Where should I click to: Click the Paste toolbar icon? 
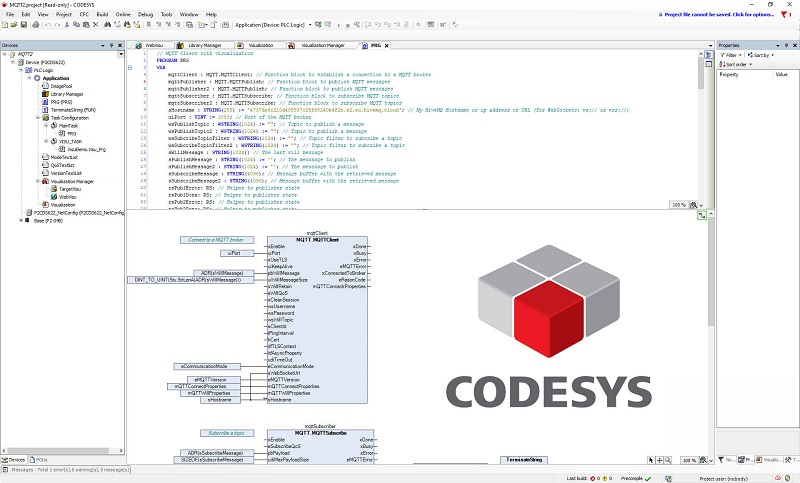pyautogui.click(x=86, y=24)
